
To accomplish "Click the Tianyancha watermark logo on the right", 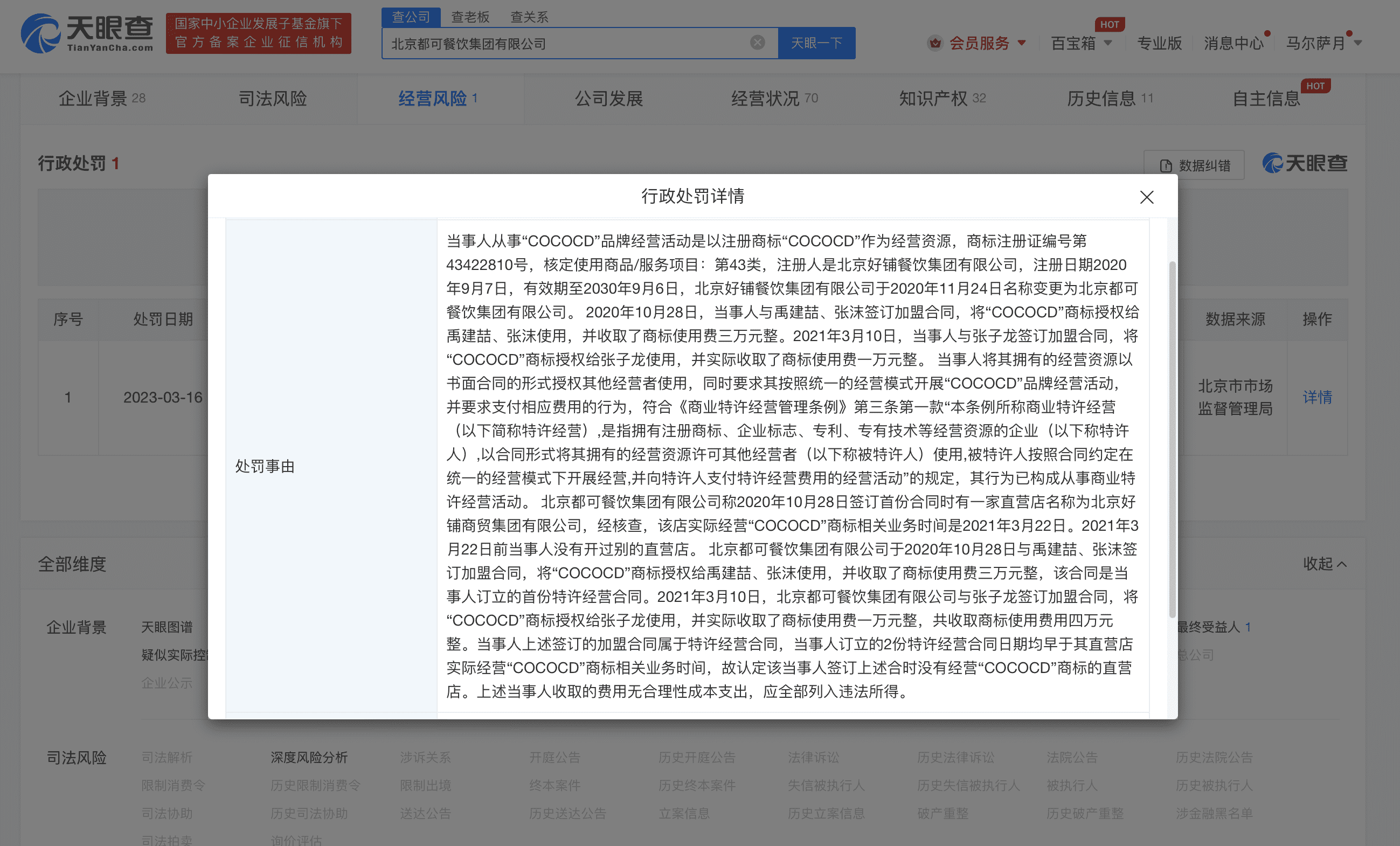I will coord(1305,163).
